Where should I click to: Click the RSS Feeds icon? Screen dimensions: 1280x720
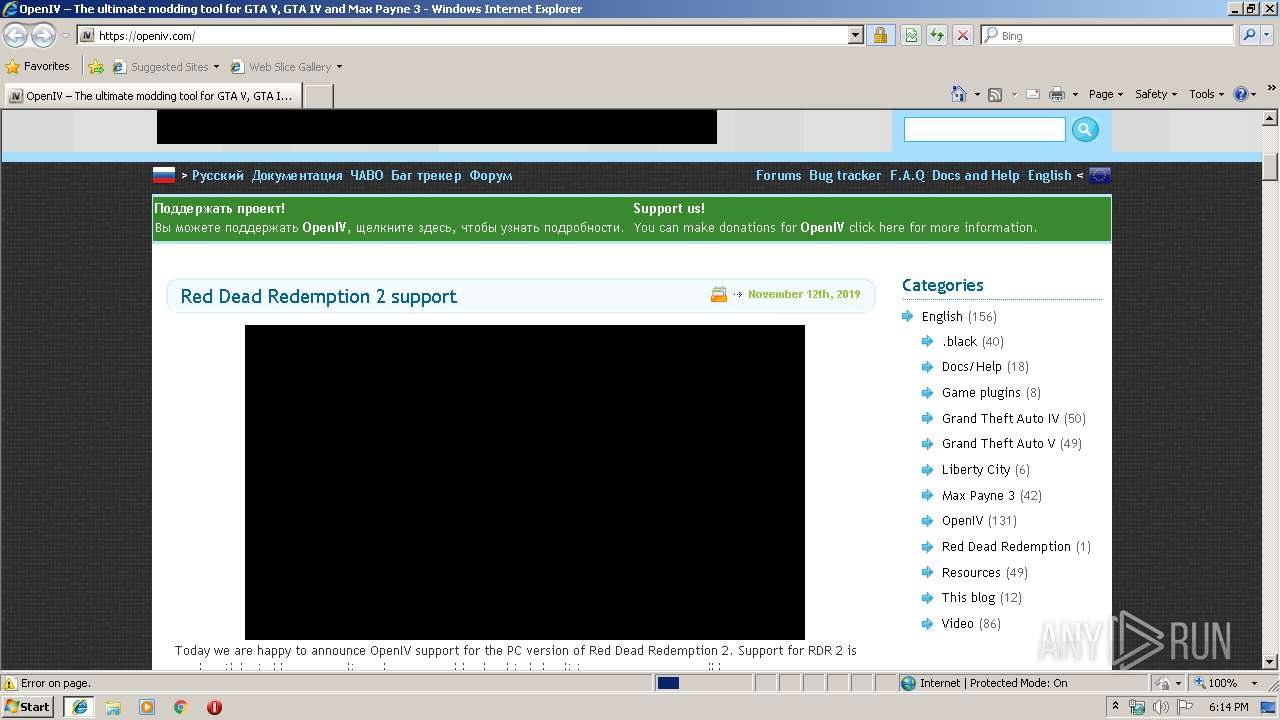click(995, 94)
